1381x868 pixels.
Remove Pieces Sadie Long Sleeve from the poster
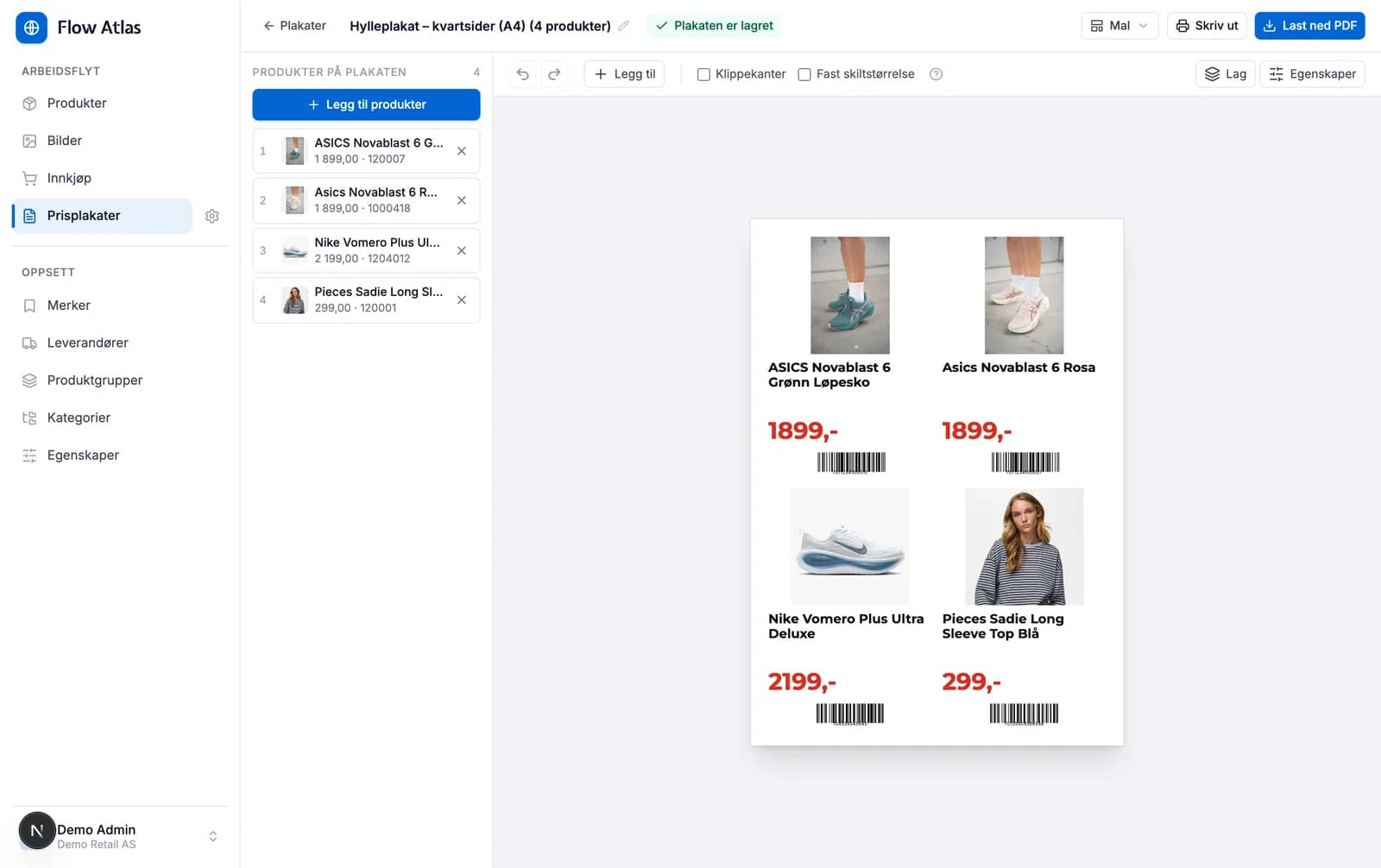pyautogui.click(x=462, y=300)
